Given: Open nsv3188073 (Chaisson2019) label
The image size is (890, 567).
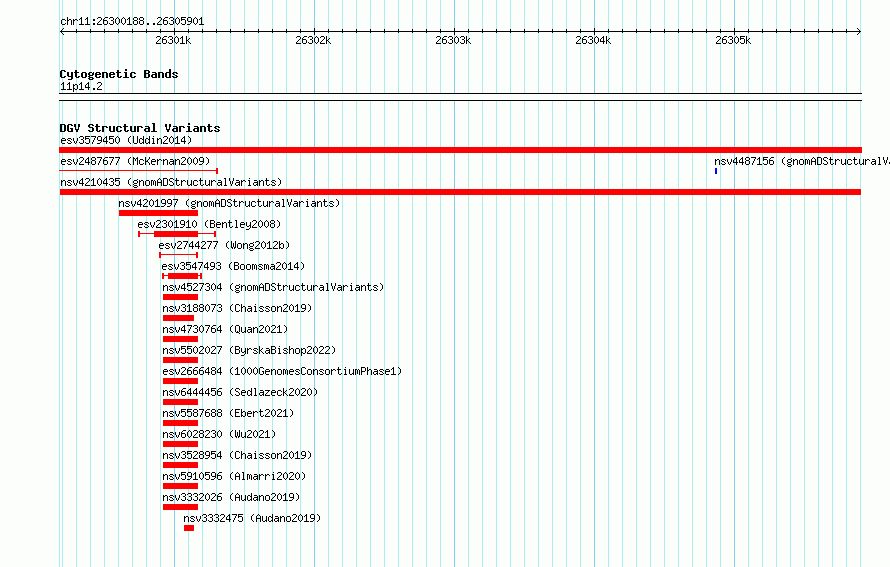Looking at the screenshot, I should tap(237, 308).
